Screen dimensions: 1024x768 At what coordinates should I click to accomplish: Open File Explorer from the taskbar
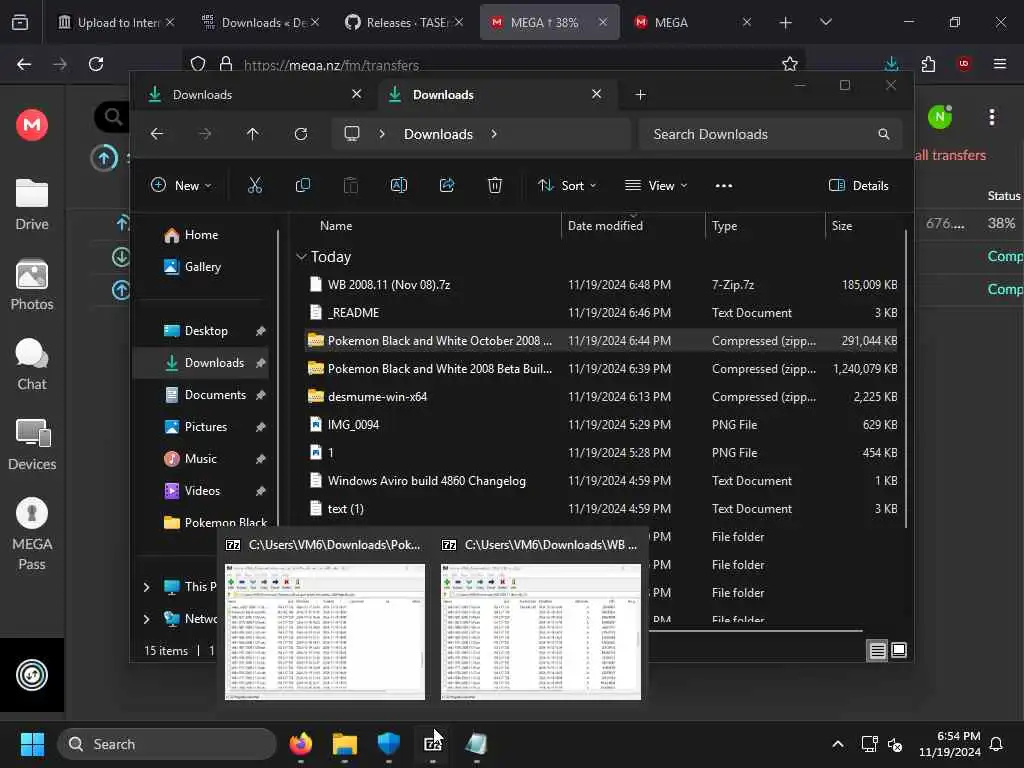pyautogui.click(x=345, y=744)
